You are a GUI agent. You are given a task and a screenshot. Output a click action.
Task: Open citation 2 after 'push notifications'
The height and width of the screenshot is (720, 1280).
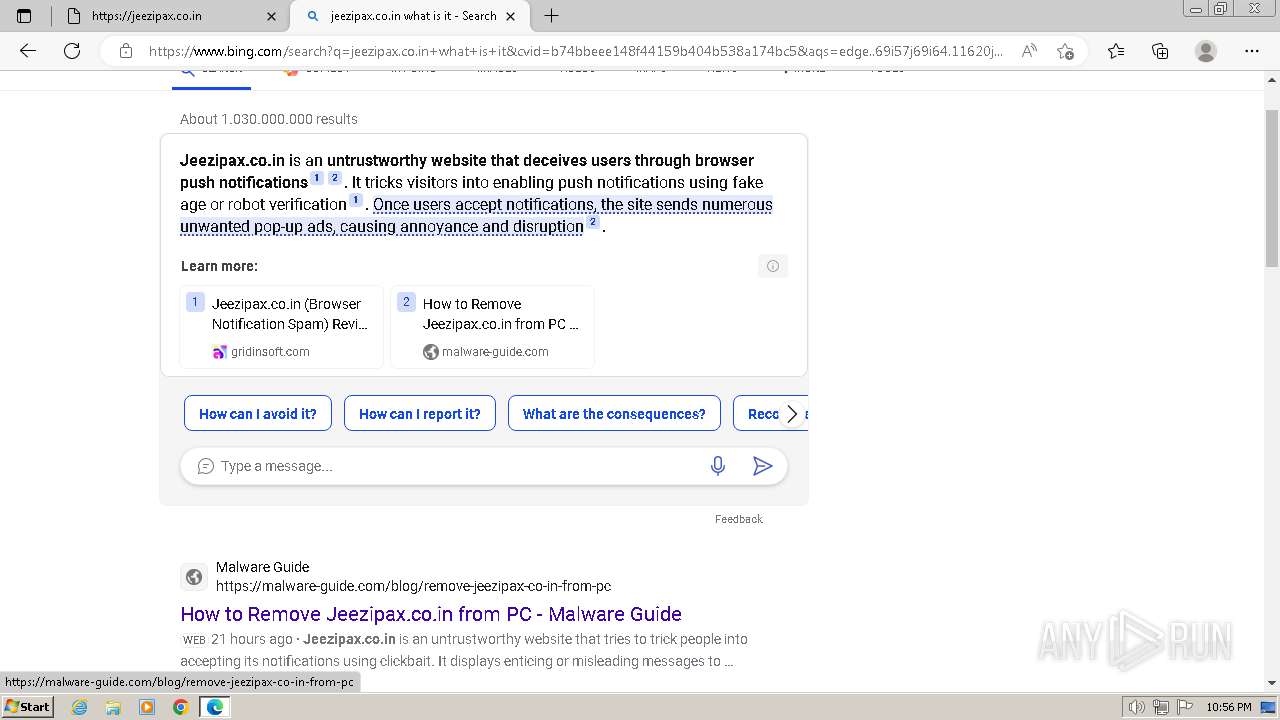point(335,178)
